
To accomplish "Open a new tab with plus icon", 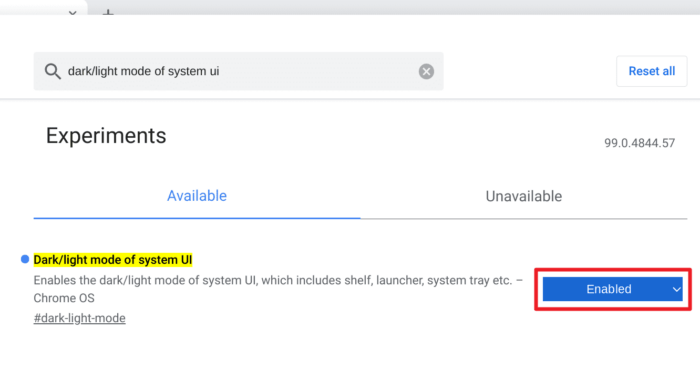I will 108,13.
